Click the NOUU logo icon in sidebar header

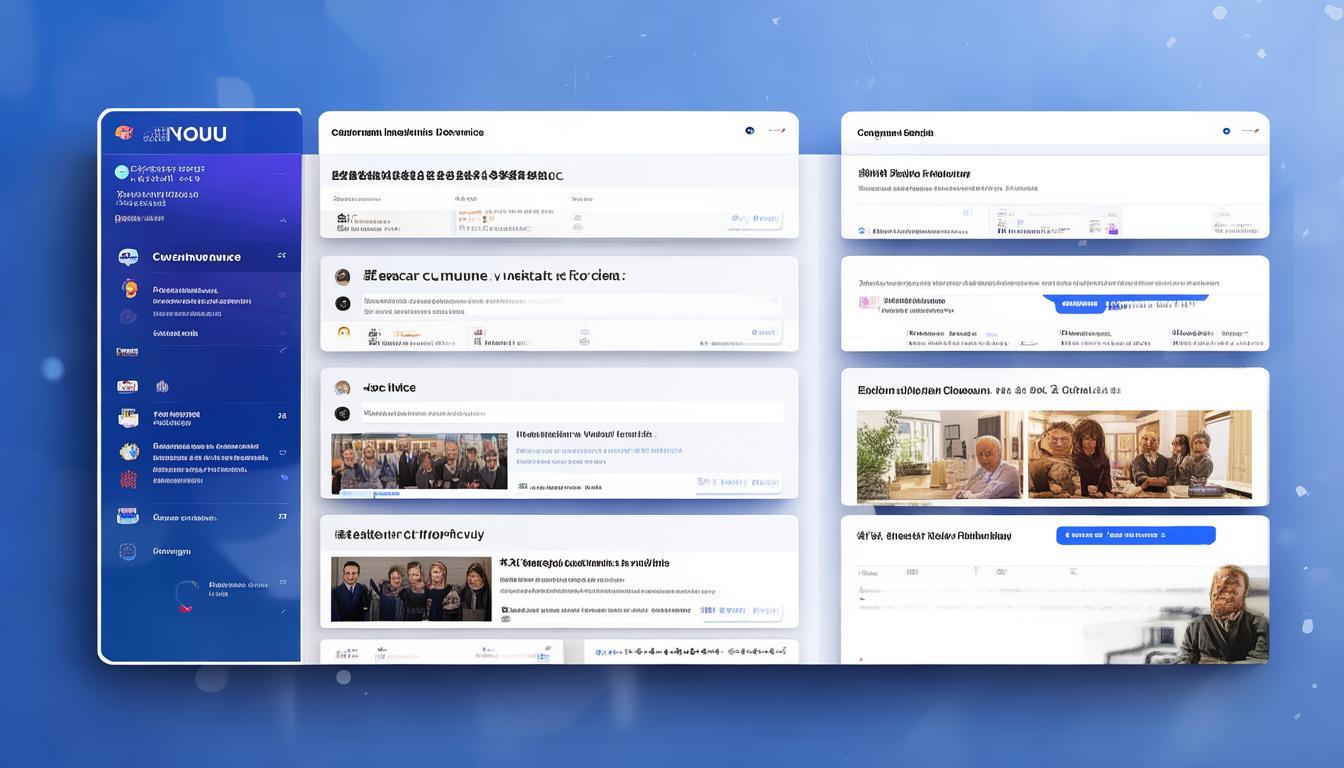tap(124, 132)
